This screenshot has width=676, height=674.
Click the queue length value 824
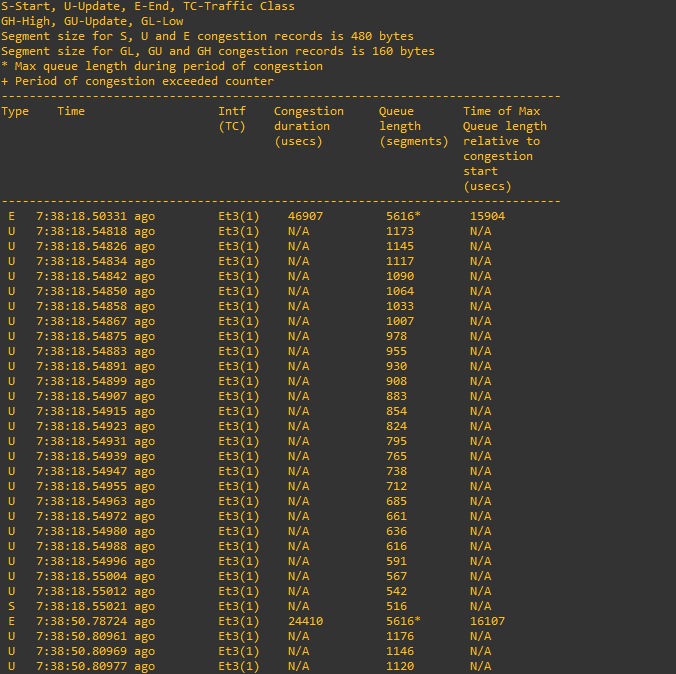click(396, 426)
